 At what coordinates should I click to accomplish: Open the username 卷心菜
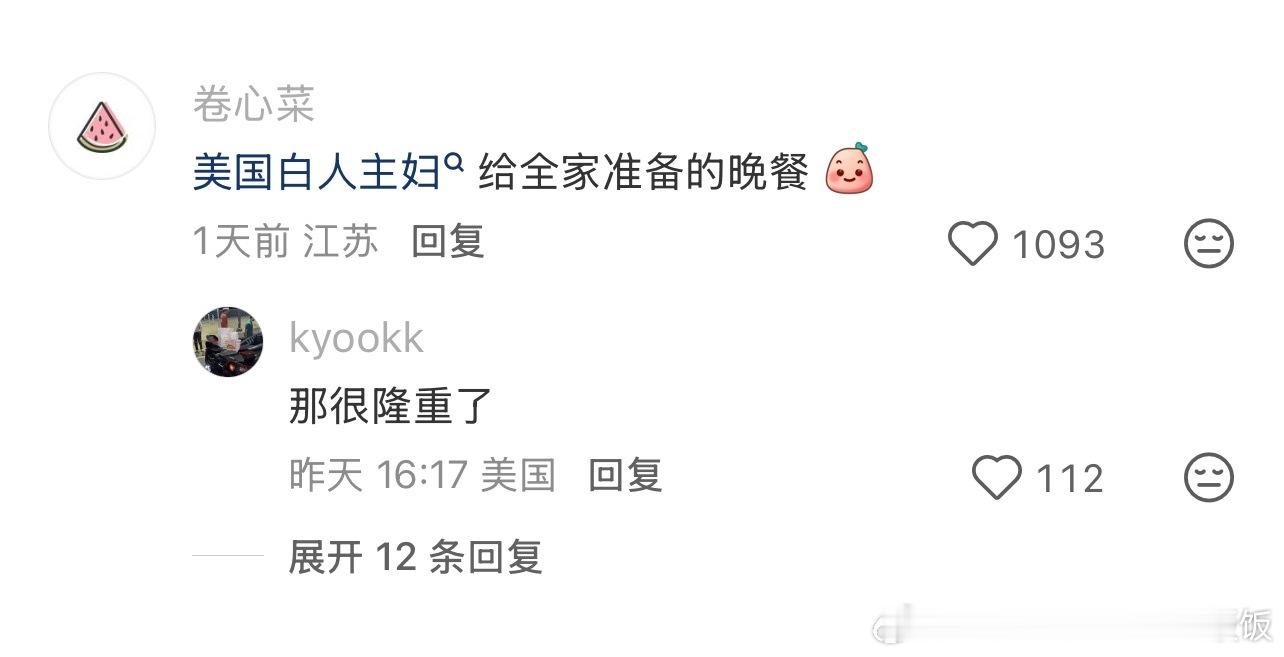pos(254,104)
